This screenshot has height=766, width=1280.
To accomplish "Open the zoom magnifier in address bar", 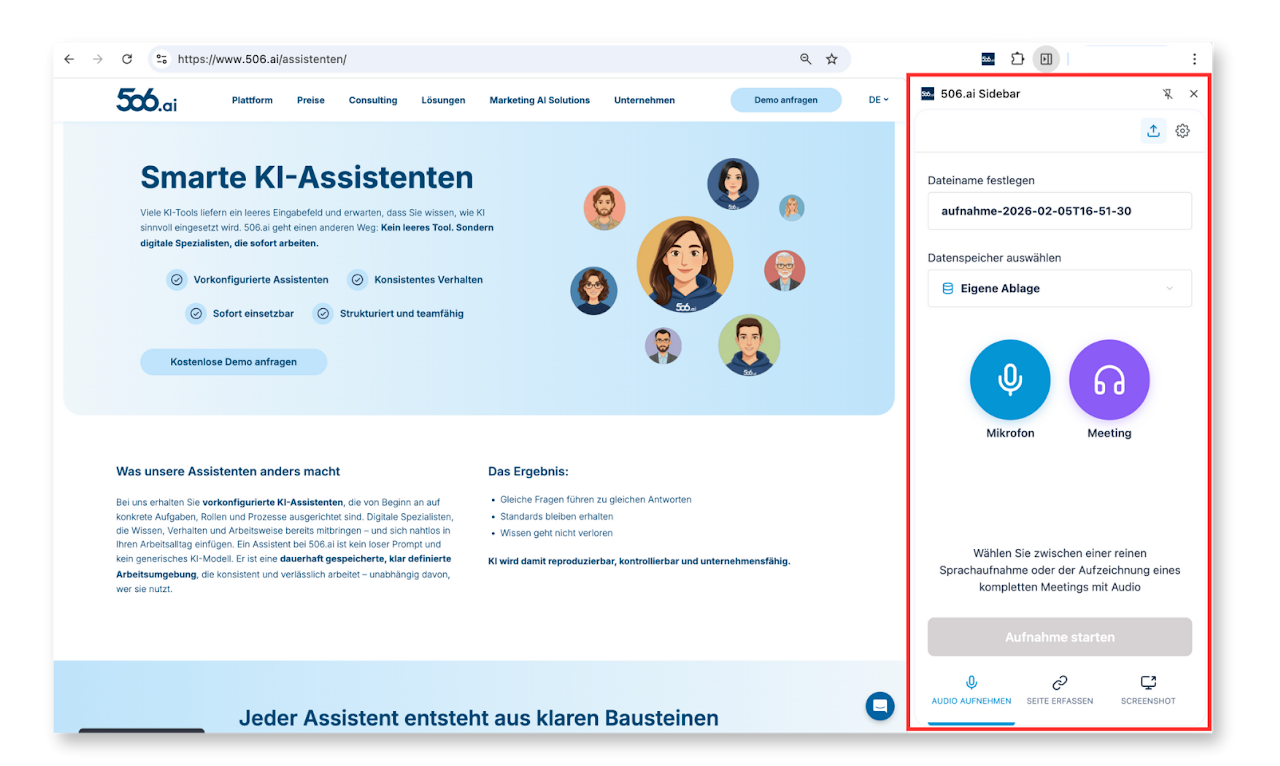I will [x=806, y=59].
